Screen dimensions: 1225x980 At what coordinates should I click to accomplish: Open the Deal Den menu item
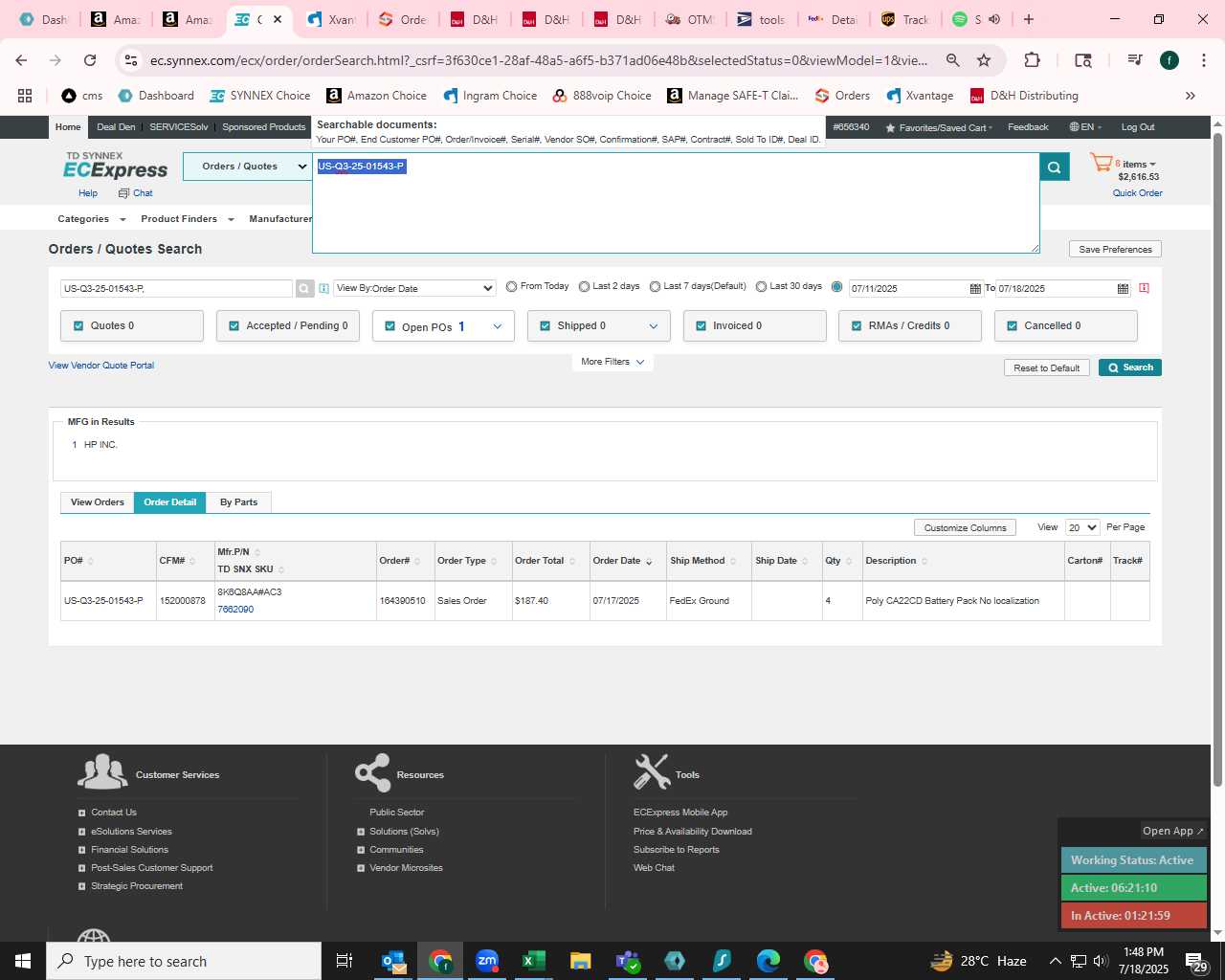[116, 127]
